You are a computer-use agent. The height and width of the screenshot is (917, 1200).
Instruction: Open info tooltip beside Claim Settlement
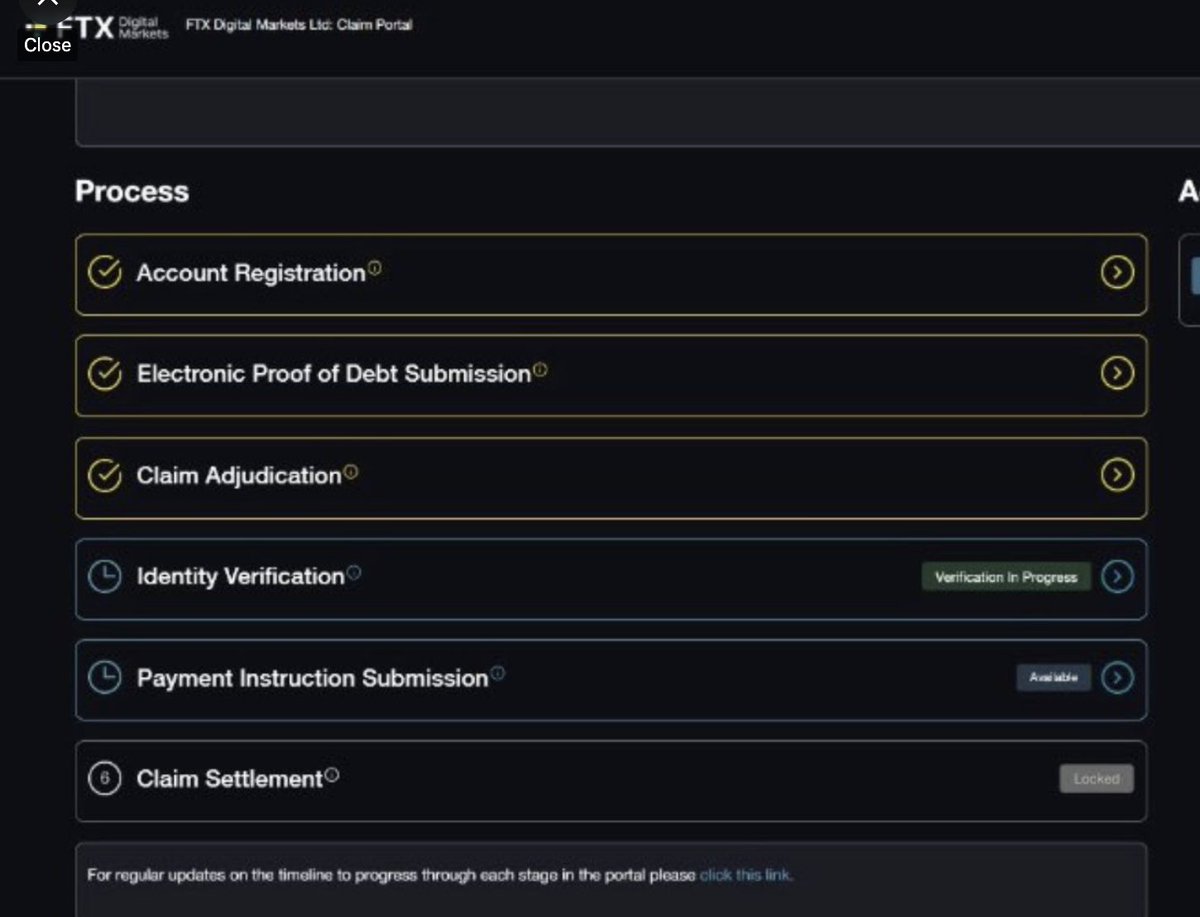332,774
